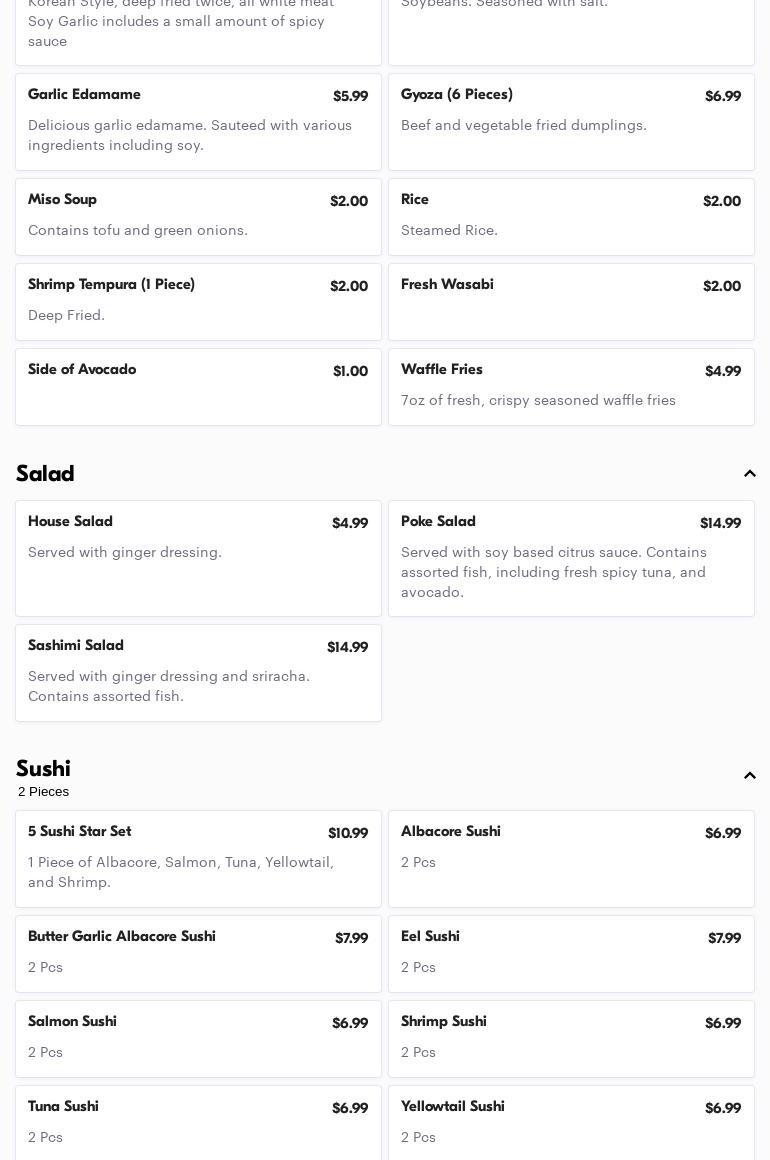The width and height of the screenshot is (770, 1160).
Task: Collapse the Sushi section chevron
Action: click(x=749, y=776)
